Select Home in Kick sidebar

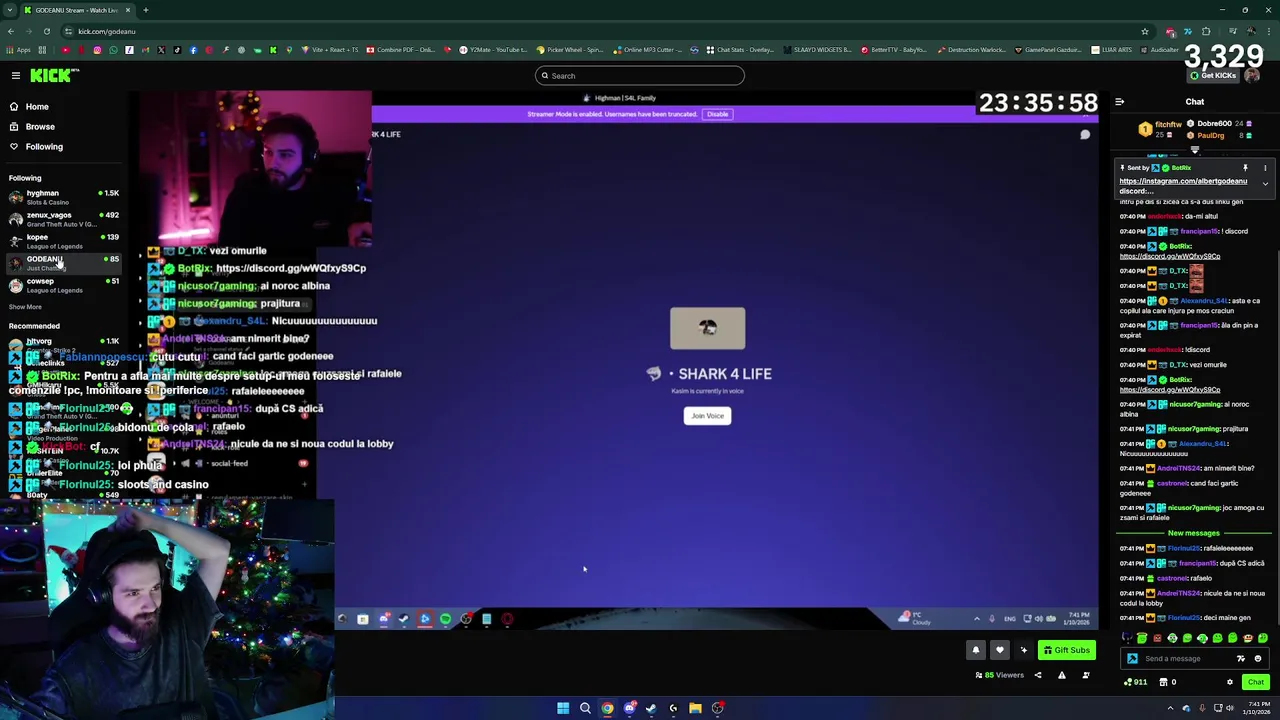(37, 106)
